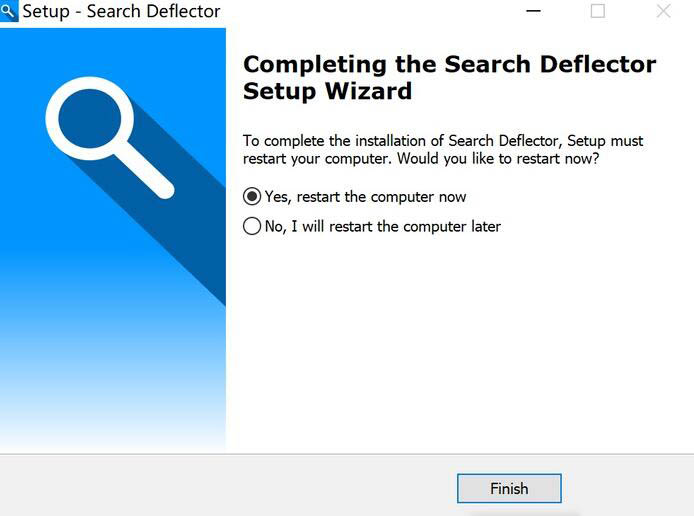Click the "No, I will restart the computer later" label
The height and width of the screenshot is (516, 694).
(383, 227)
